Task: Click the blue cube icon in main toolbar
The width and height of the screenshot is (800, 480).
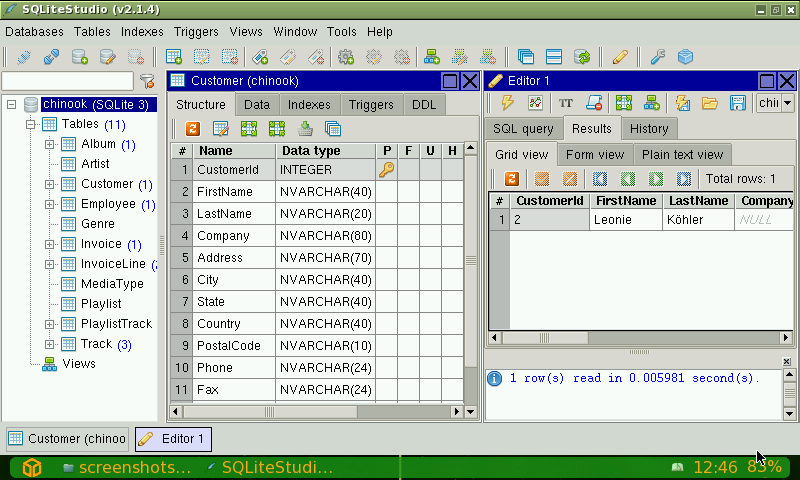Action: (685, 57)
